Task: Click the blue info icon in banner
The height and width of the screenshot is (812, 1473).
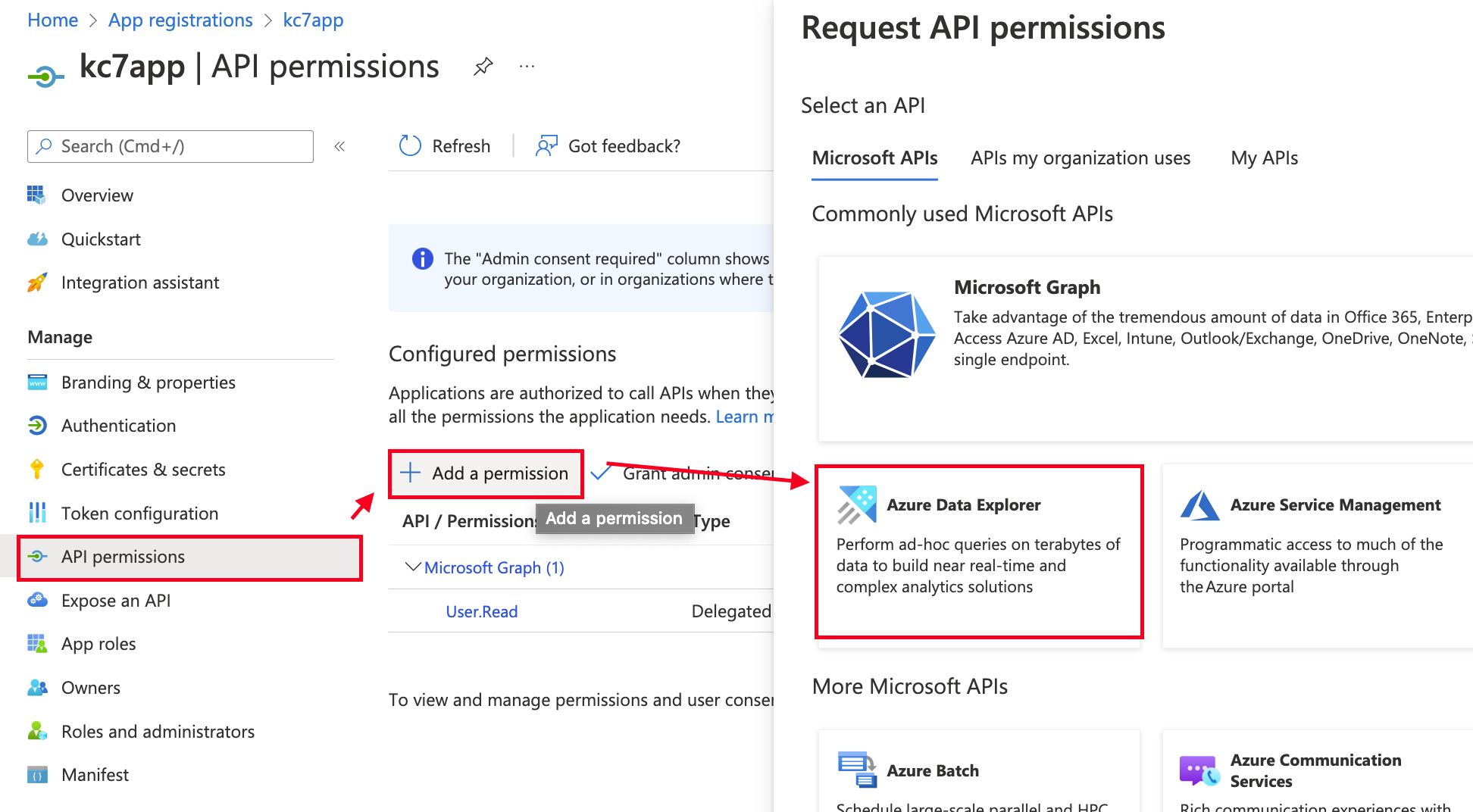Action: tap(422, 259)
